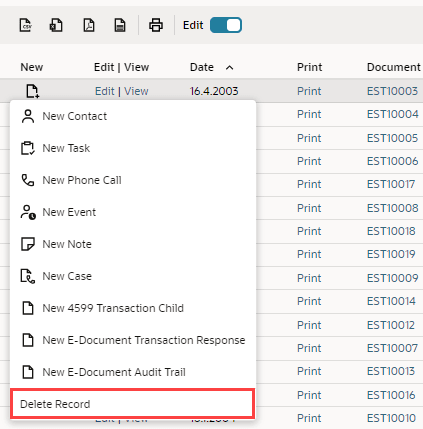The image size is (423, 429).
Task: Click the 4599 Transaction Child page icon
Action: [x=28, y=308]
